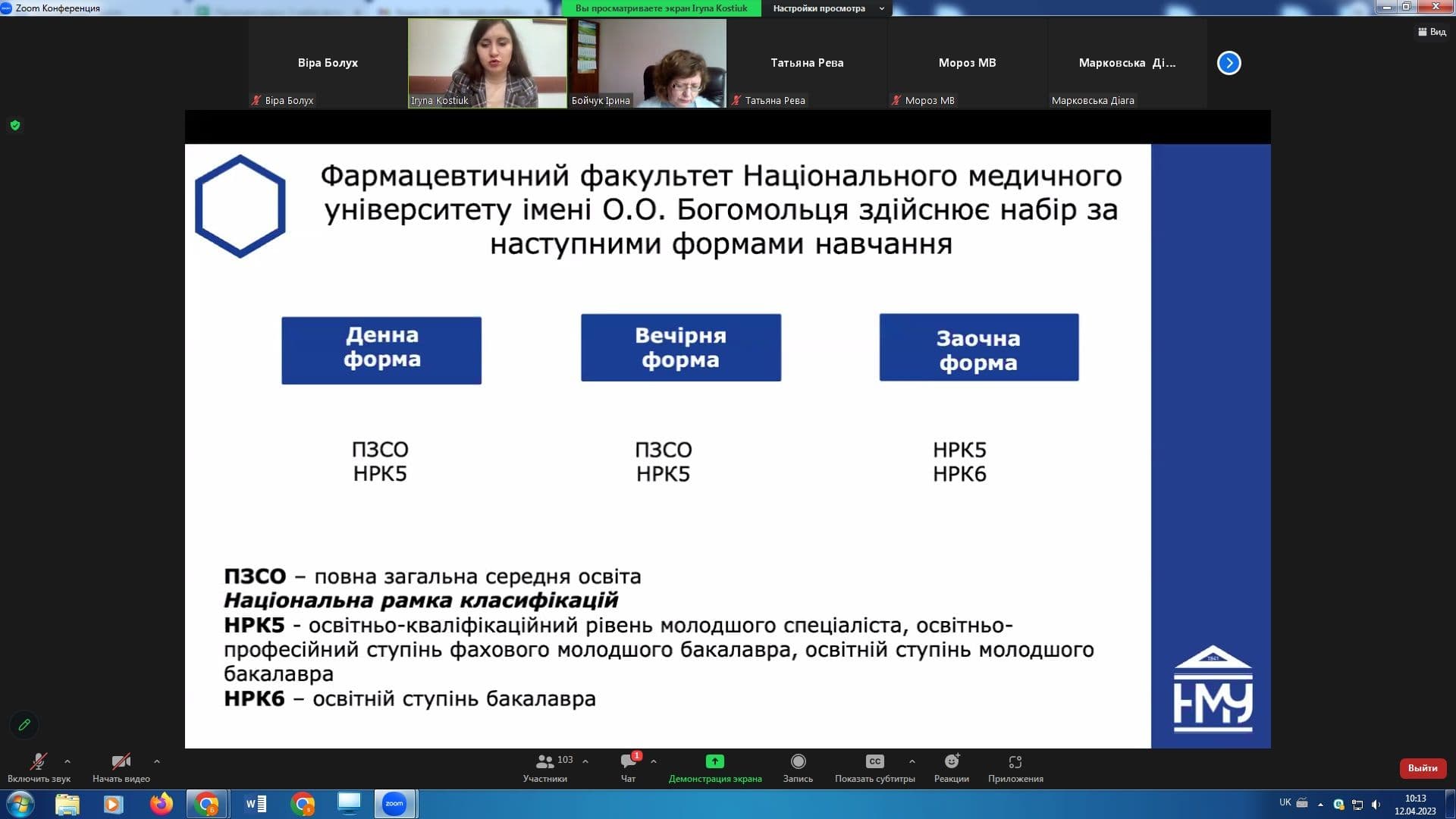
Task: Switch to second Chrome taskbar icon
Action: [x=303, y=804]
